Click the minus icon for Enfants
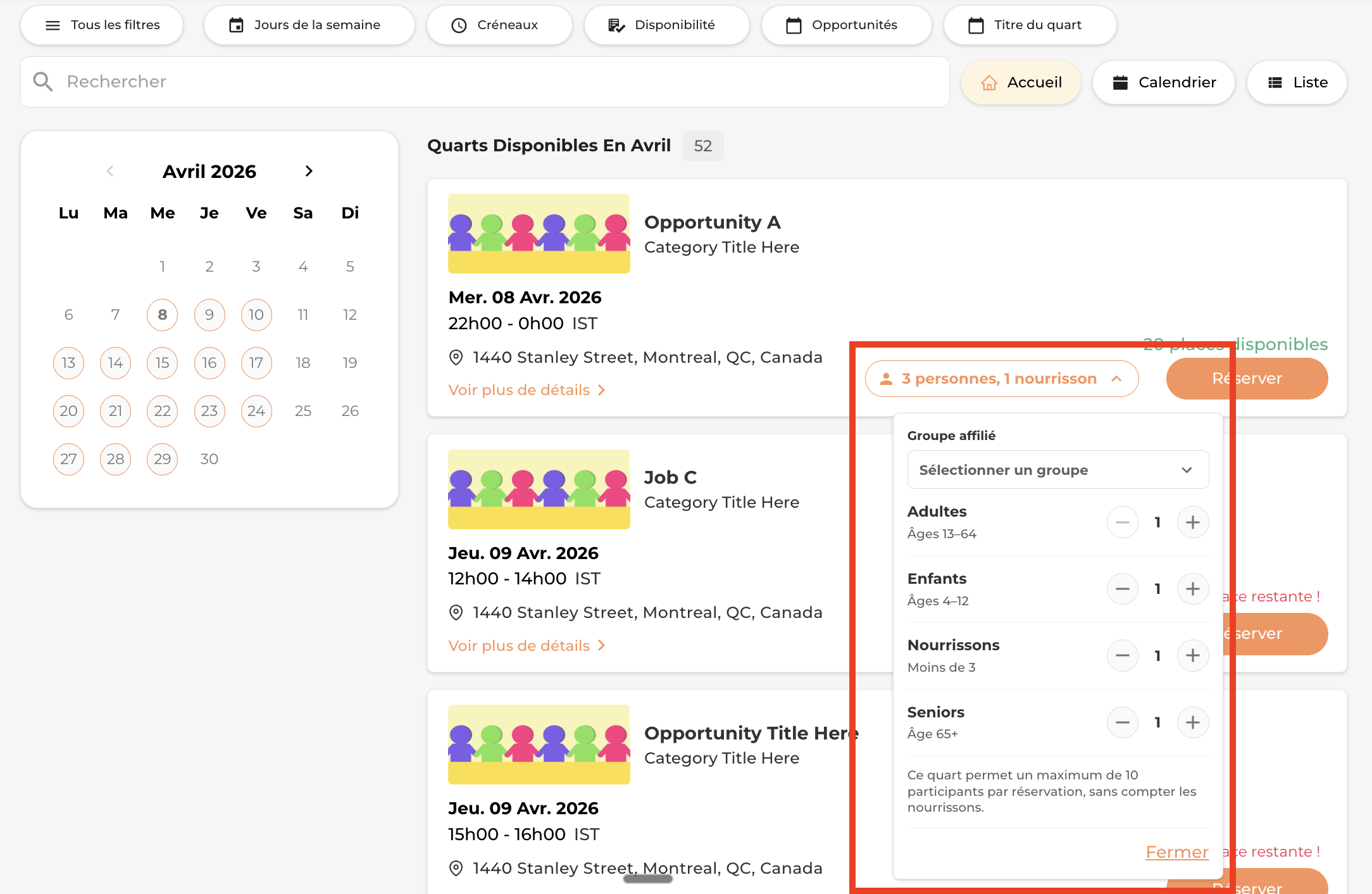The height and width of the screenshot is (894, 1372). tap(1122, 589)
